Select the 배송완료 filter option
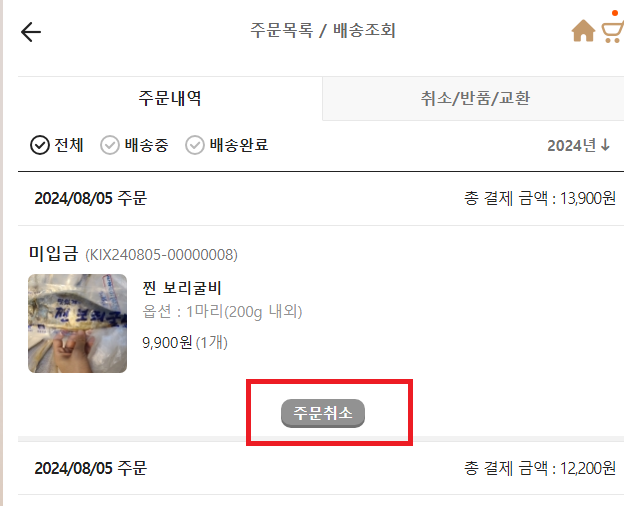 (227, 145)
